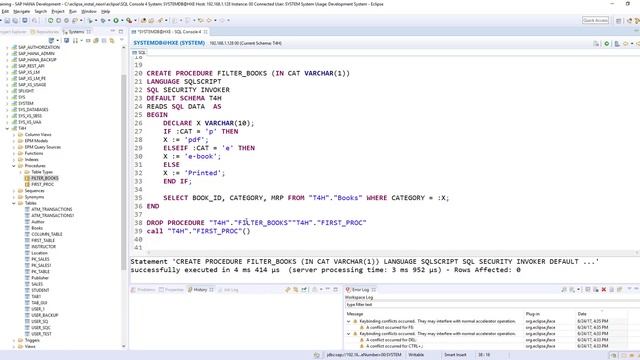Collapse the Tables folder
The image size is (640, 360).
(x=14, y=203)
